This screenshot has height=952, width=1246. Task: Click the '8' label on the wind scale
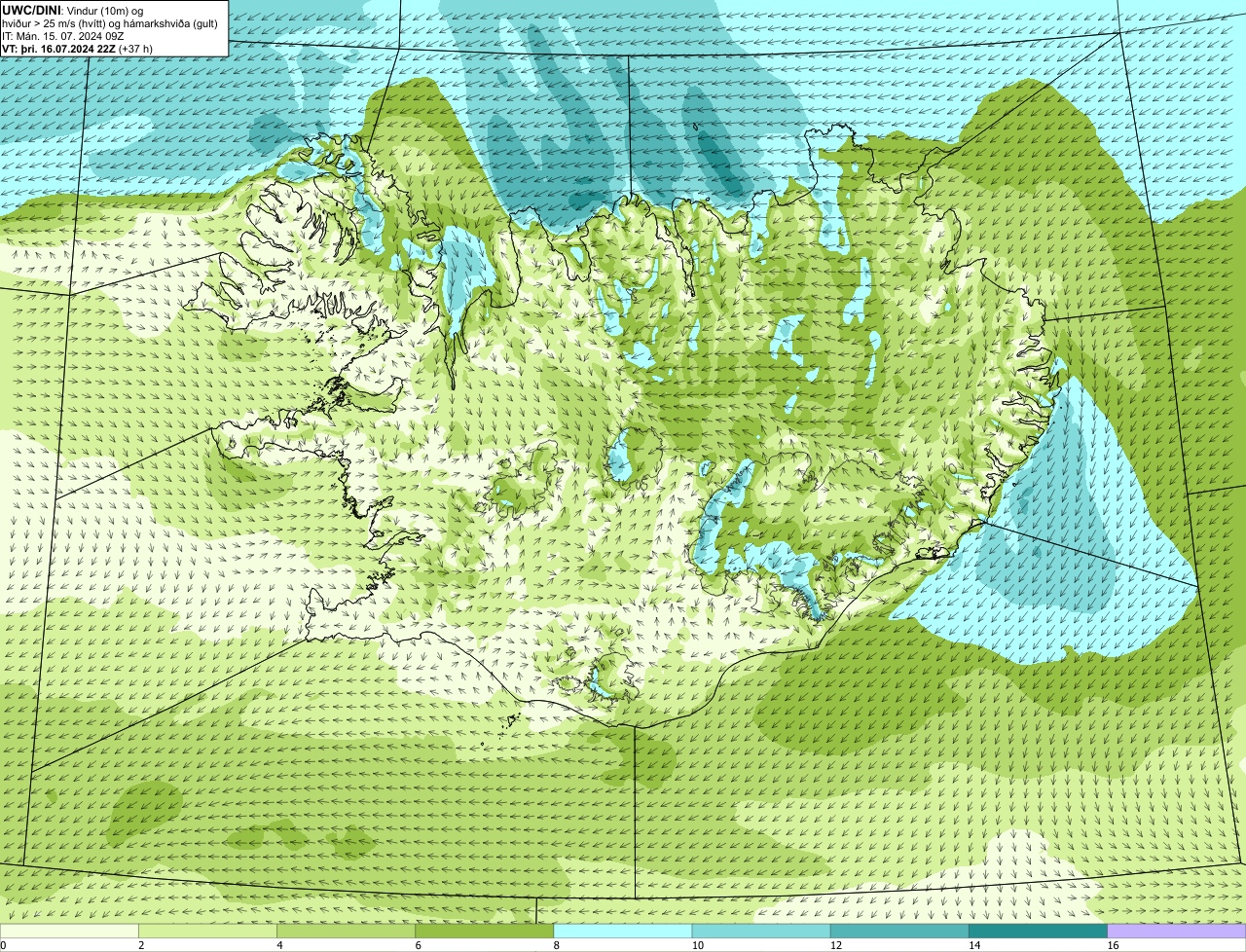point(557,945)
